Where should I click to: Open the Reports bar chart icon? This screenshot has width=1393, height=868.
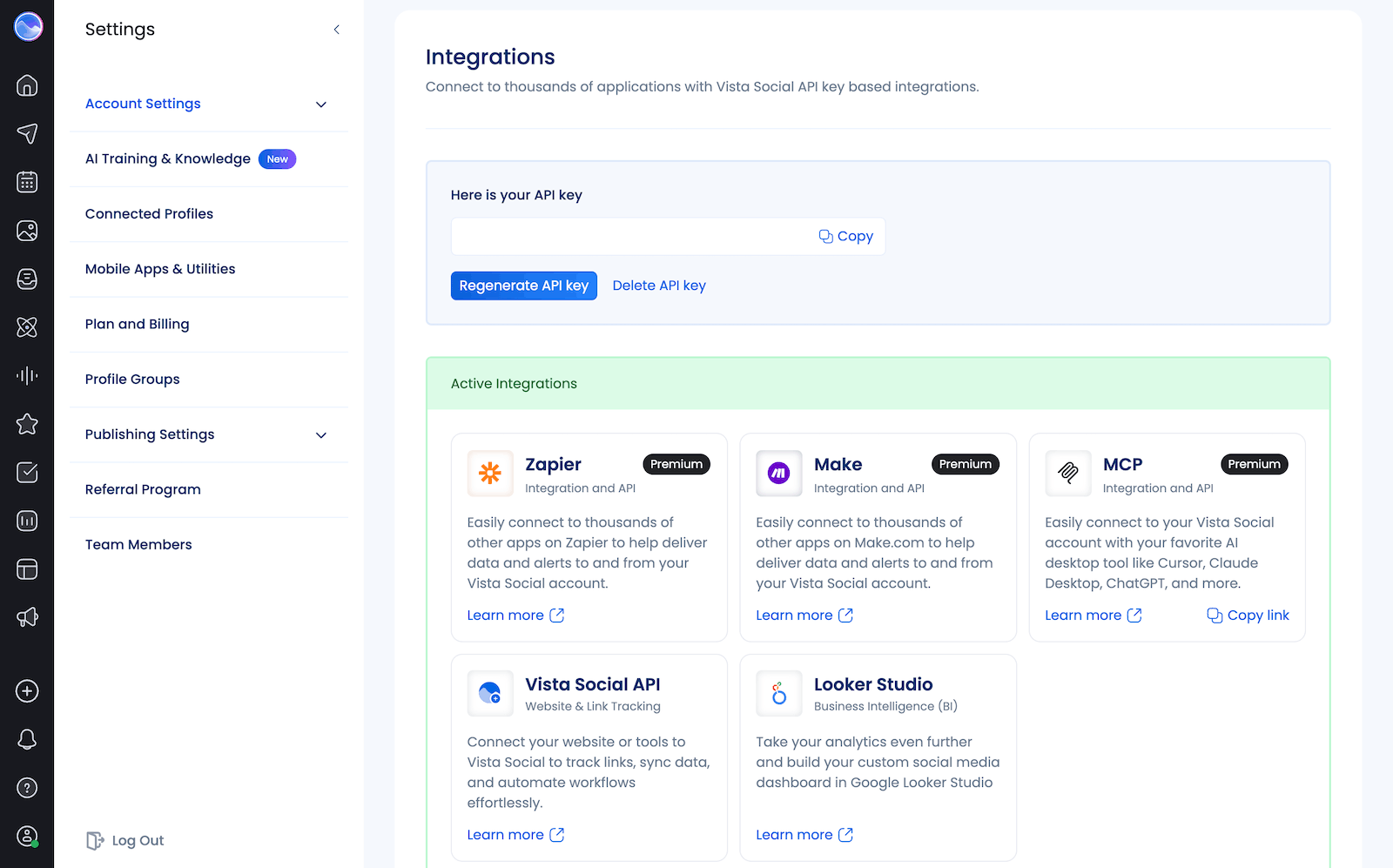click(27, 521)
